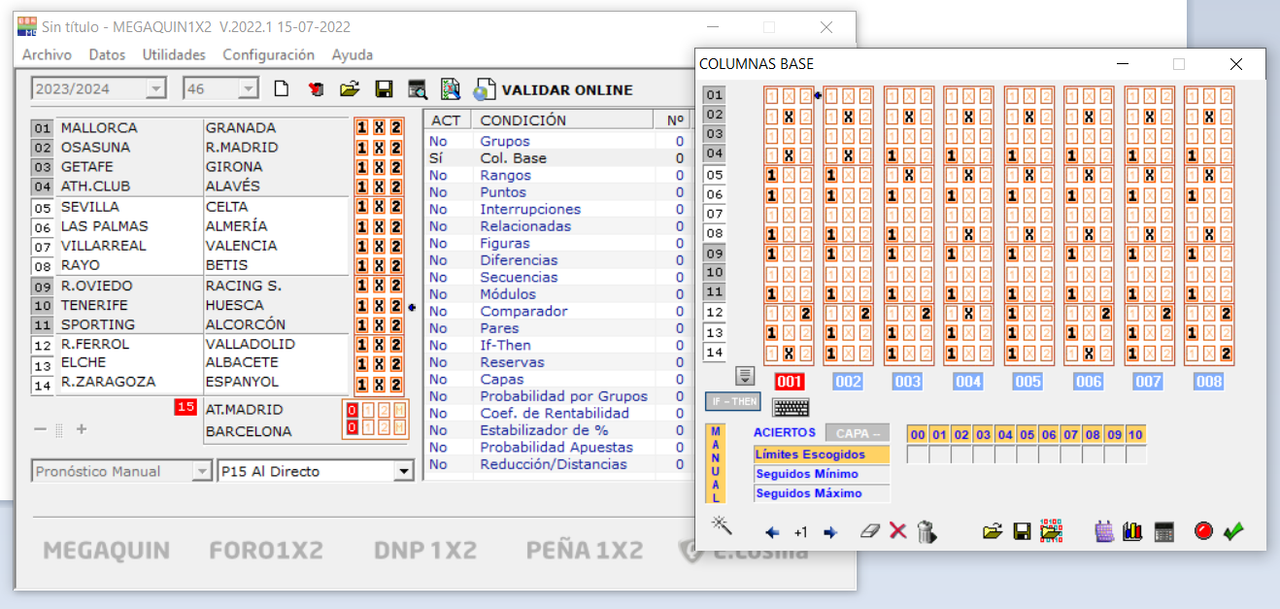Open the Grupos condition row
Screen dimensions: 1280x609
[x=557, y=141]
